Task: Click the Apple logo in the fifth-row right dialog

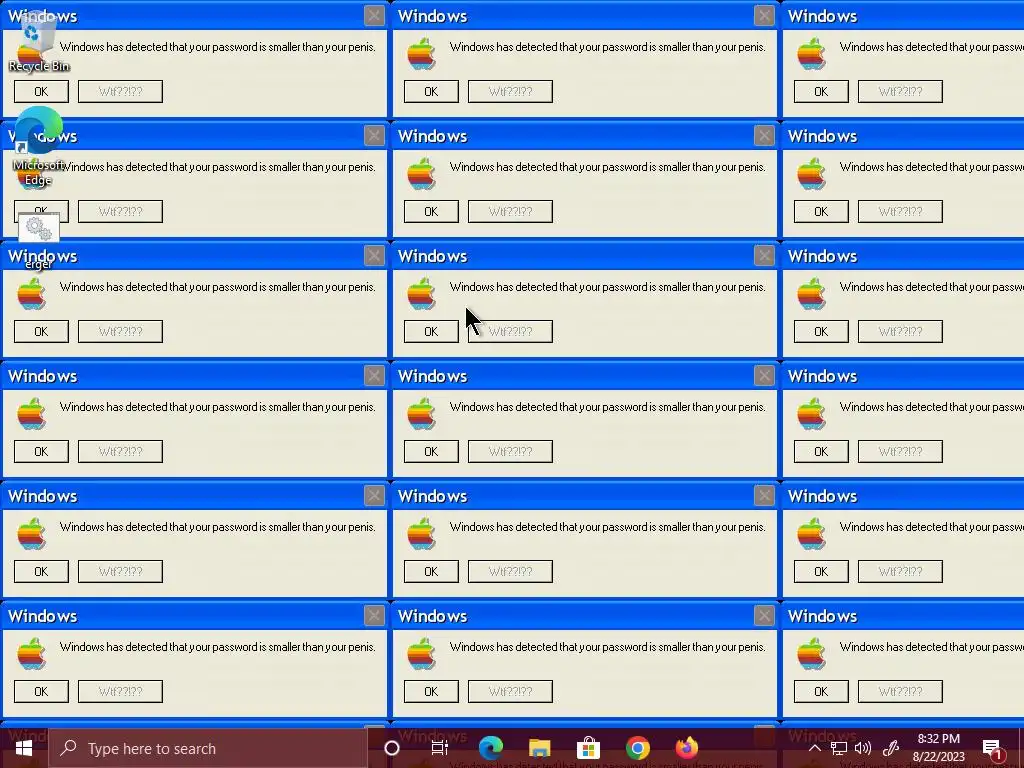Action: (x=811, y=534)
